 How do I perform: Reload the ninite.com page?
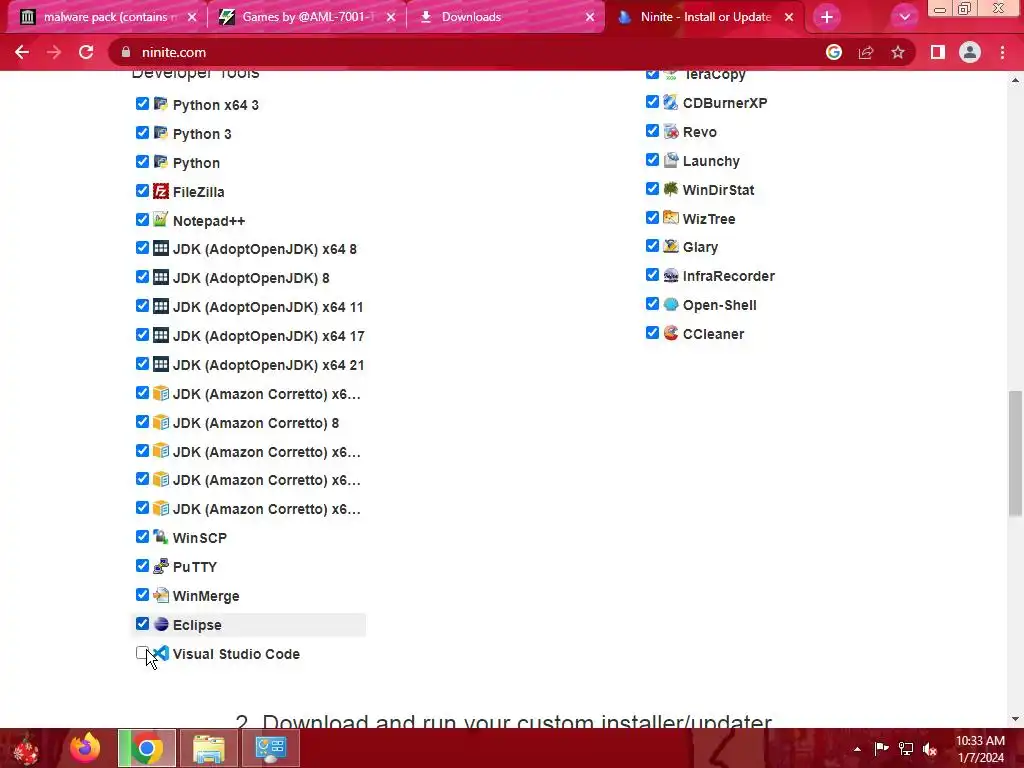click(86, 52)
